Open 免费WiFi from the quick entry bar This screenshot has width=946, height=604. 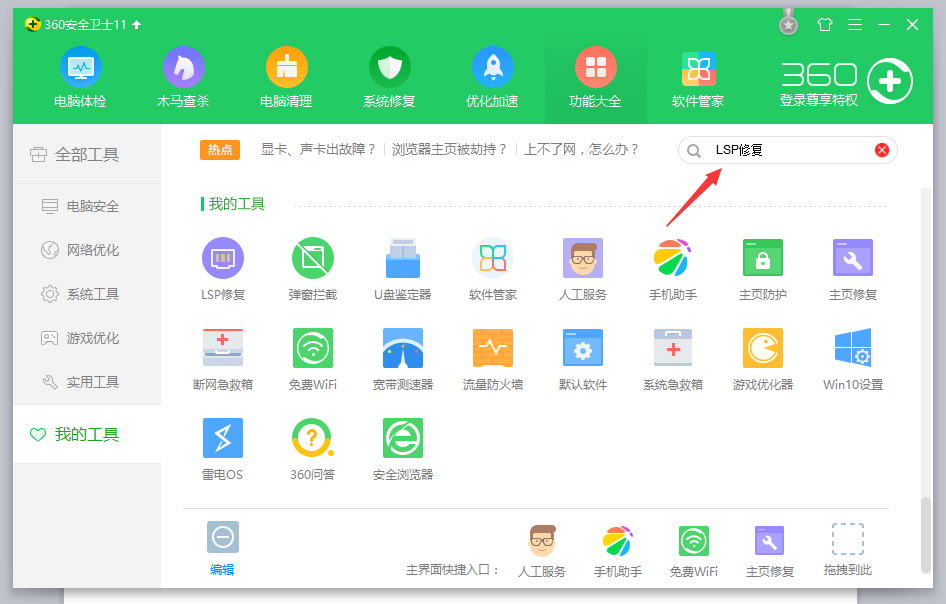[x=694, y=551]
